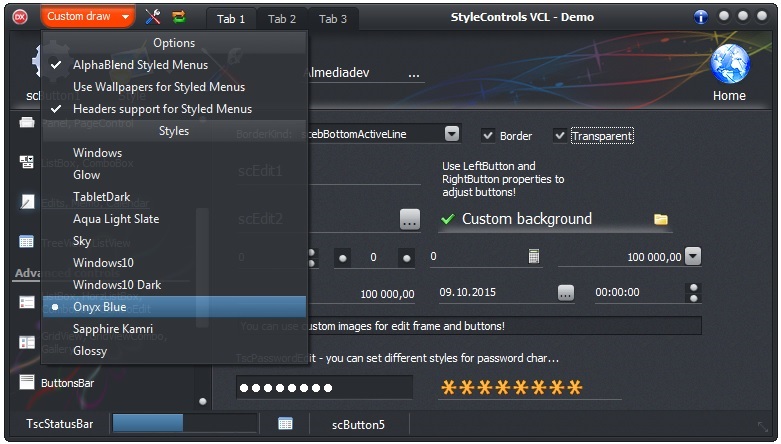The width and height of the screenshot is (781, 444).
Task: Switch to Tab 1
Action: point(231,19)
